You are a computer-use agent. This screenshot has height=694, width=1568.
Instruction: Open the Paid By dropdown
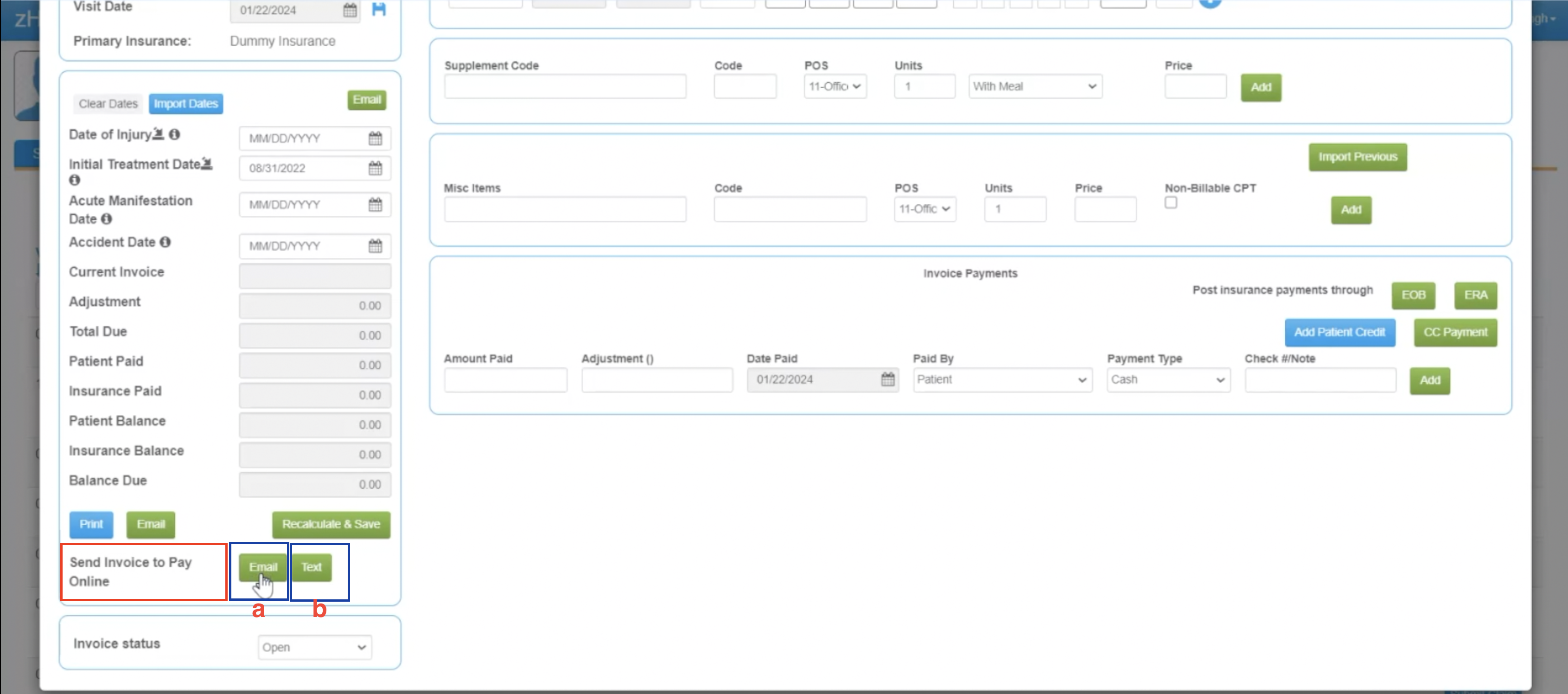coord(1002,379)
